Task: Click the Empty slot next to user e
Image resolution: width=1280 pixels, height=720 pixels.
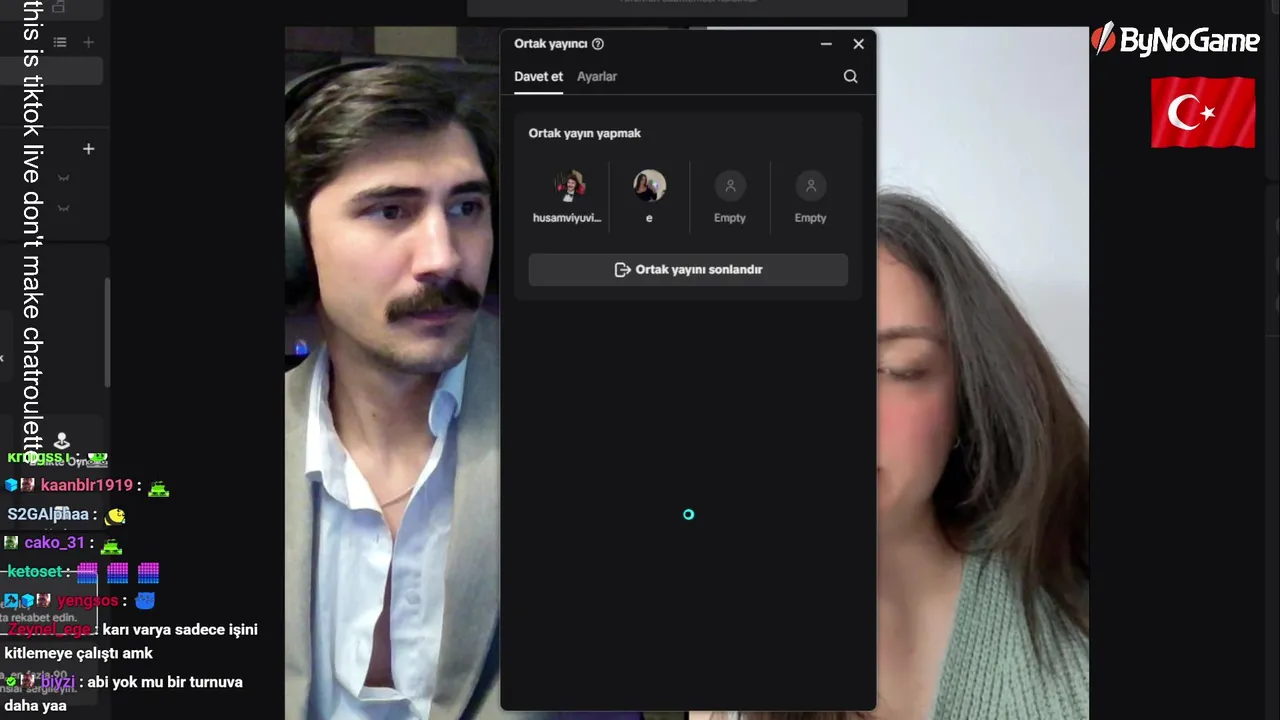Action: pyautogui.click(x=730, y=197)
